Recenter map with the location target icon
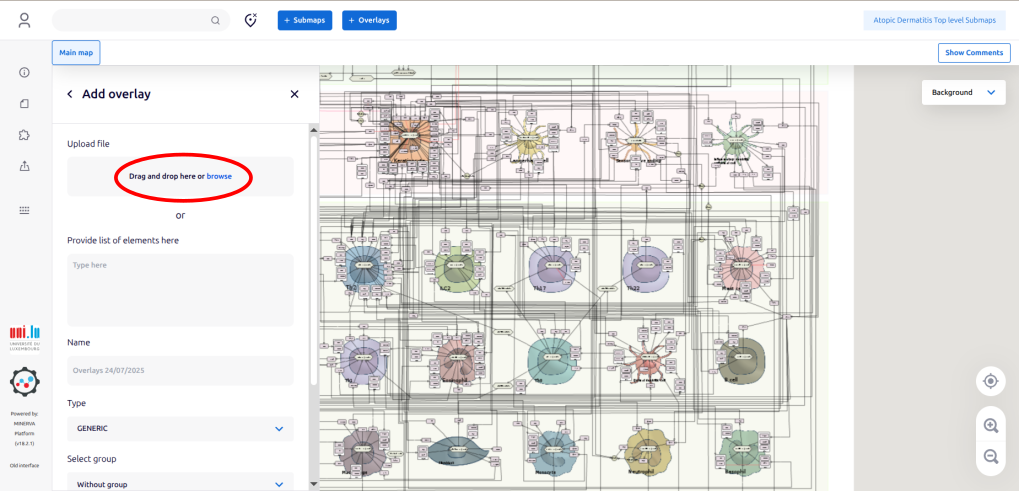The height and width of the screenshot is (491, 1019). [990, 381]
